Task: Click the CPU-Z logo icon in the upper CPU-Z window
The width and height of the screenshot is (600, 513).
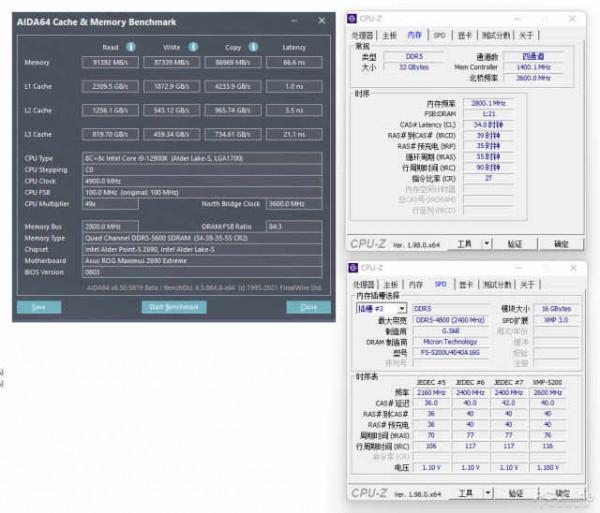Action: click(x=352, y=18)
